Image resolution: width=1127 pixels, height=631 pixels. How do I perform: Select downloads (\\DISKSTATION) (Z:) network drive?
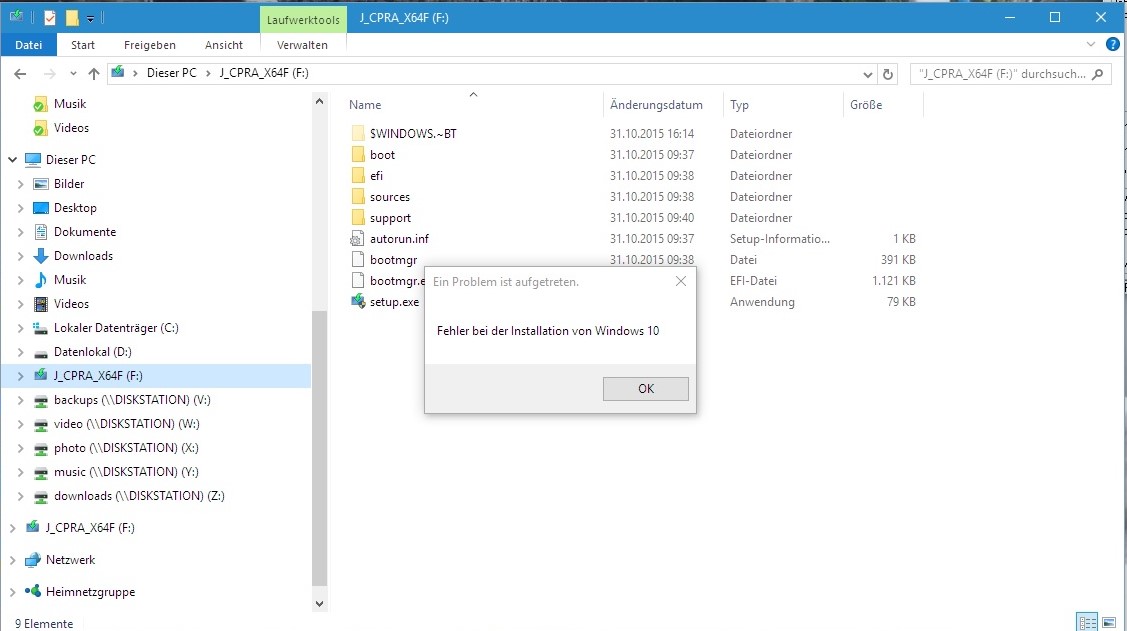tap(139, 496)
